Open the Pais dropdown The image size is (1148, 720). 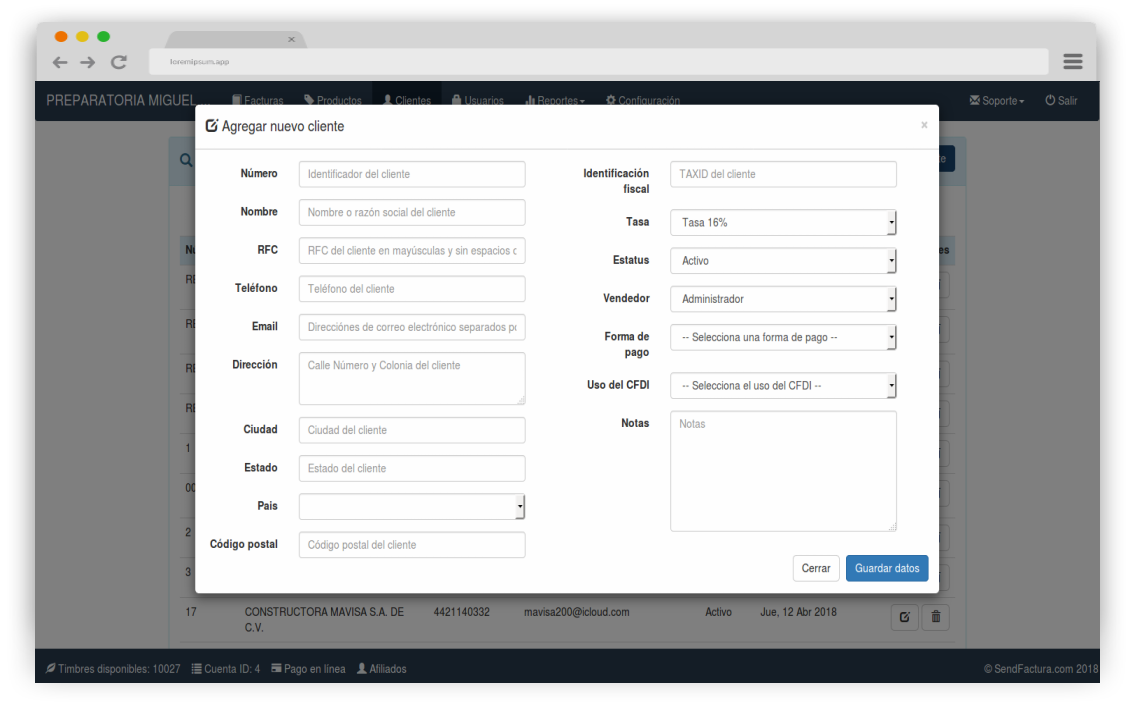(412, 507)
